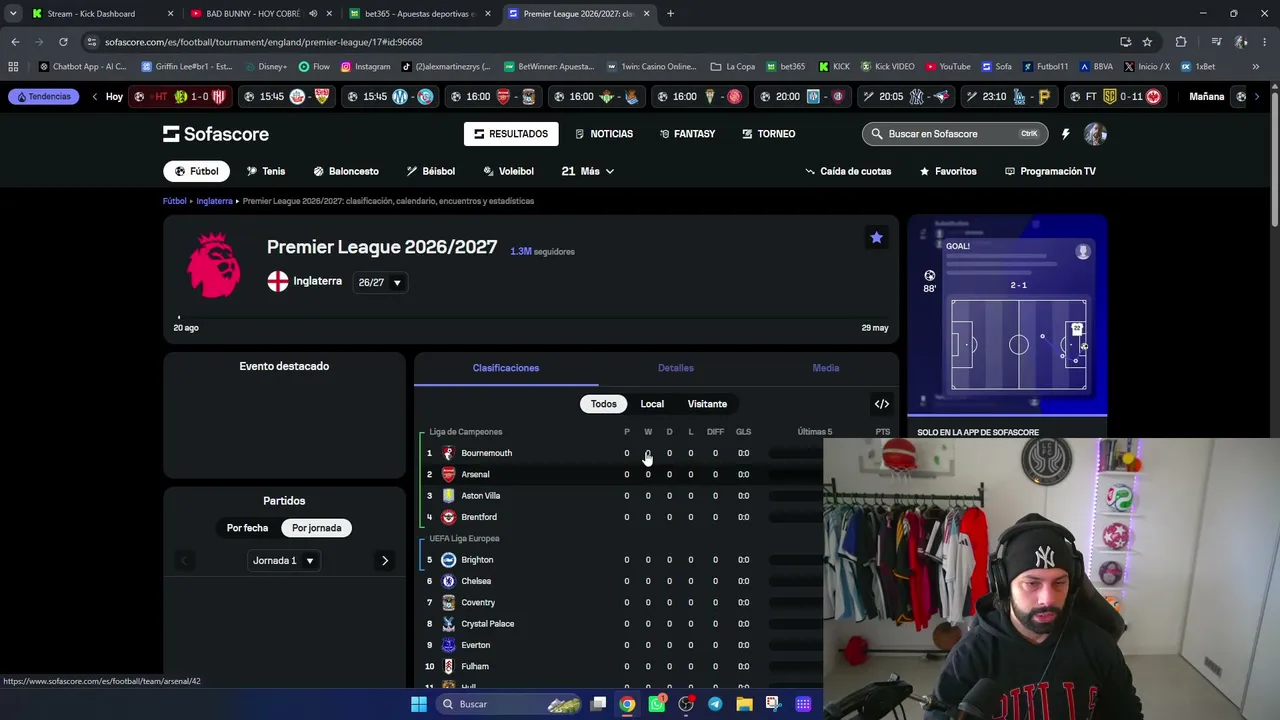This screenshot has width=1280, height=720.
Task: Click the season progress bar
Action: pyautogui.click(x=531, y=317)
